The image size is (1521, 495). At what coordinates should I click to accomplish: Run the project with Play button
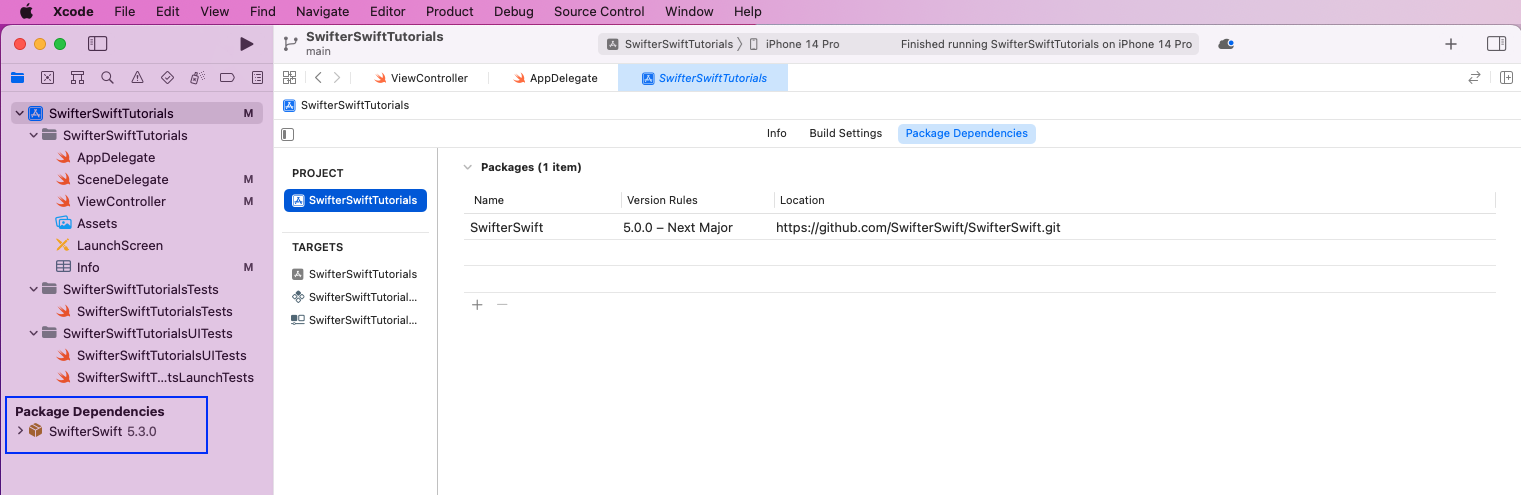[247, 44]
